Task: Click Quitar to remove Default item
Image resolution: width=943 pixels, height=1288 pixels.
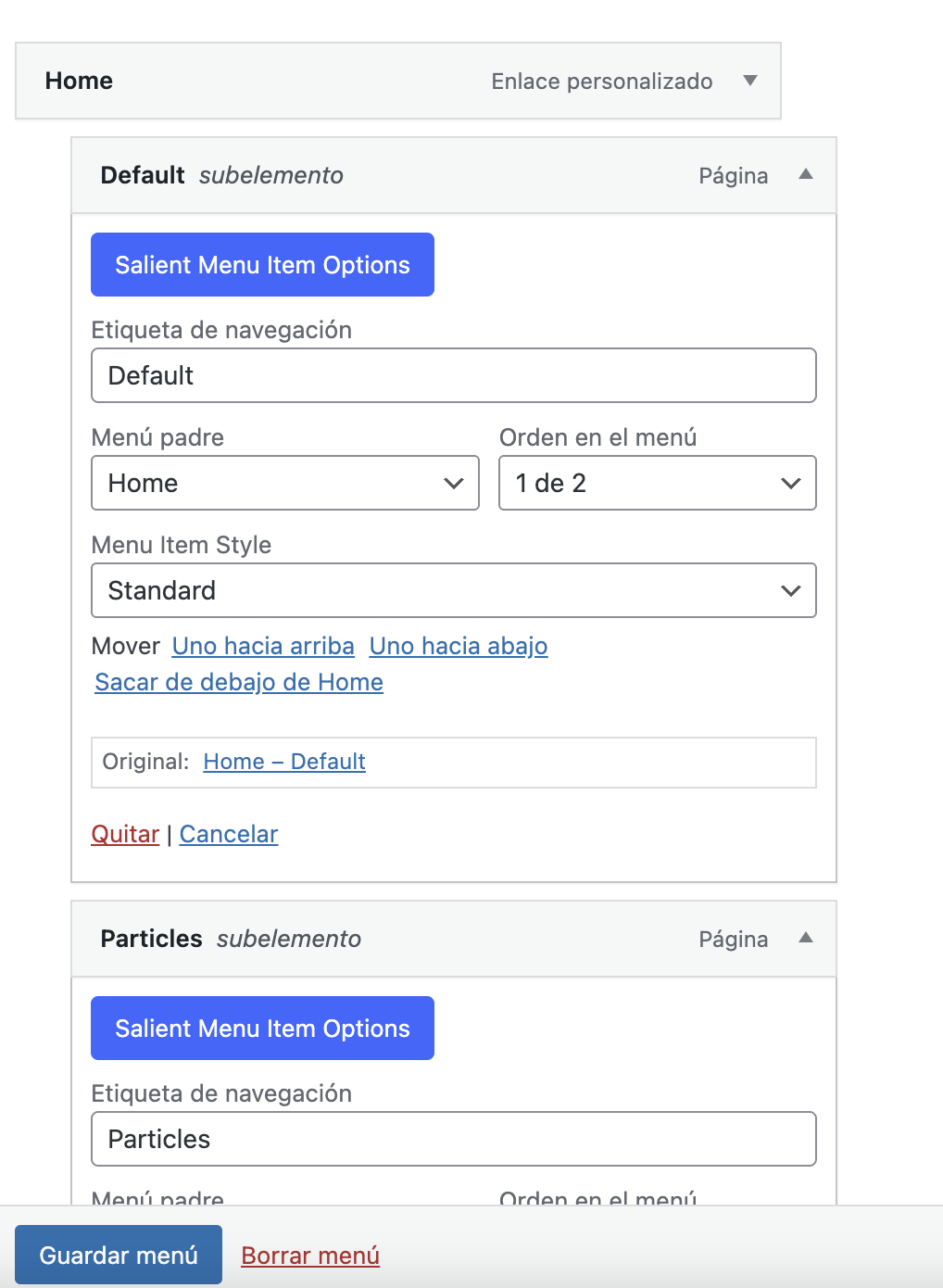Action: (x=125, y=834)
